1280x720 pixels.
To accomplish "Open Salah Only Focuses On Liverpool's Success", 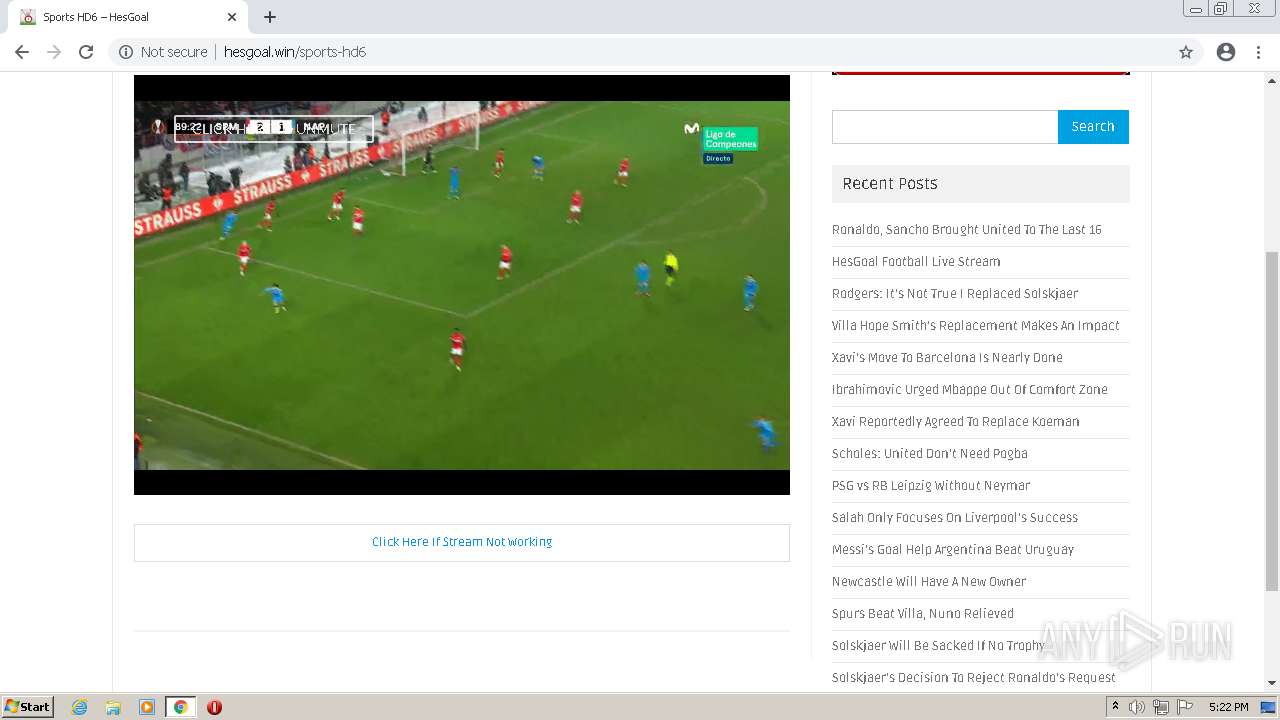I will [x=955, y=517].
